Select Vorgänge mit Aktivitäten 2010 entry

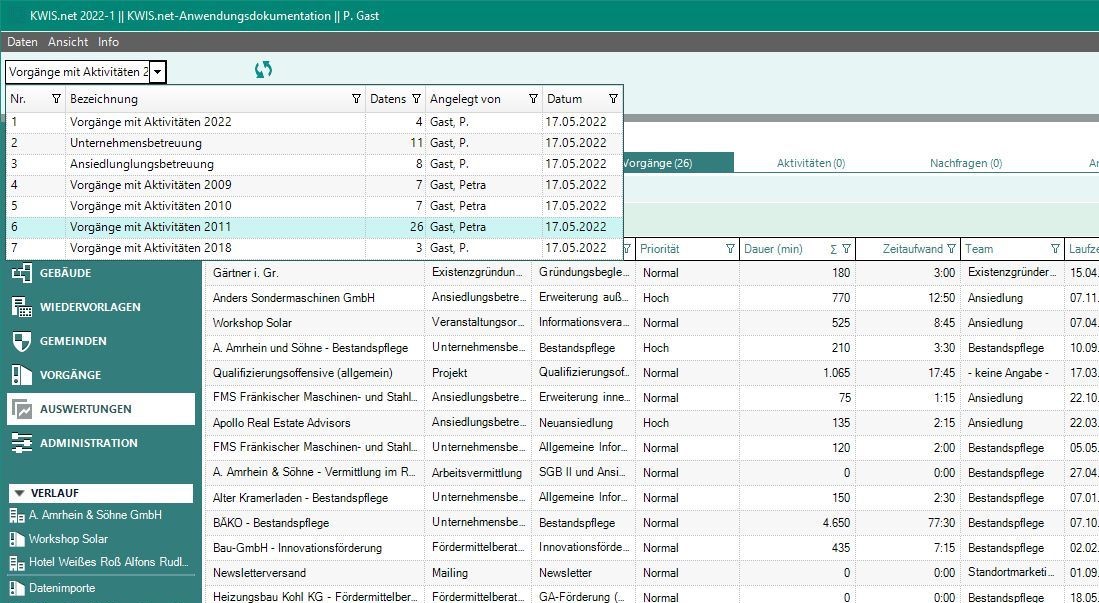tap(314, 206)
